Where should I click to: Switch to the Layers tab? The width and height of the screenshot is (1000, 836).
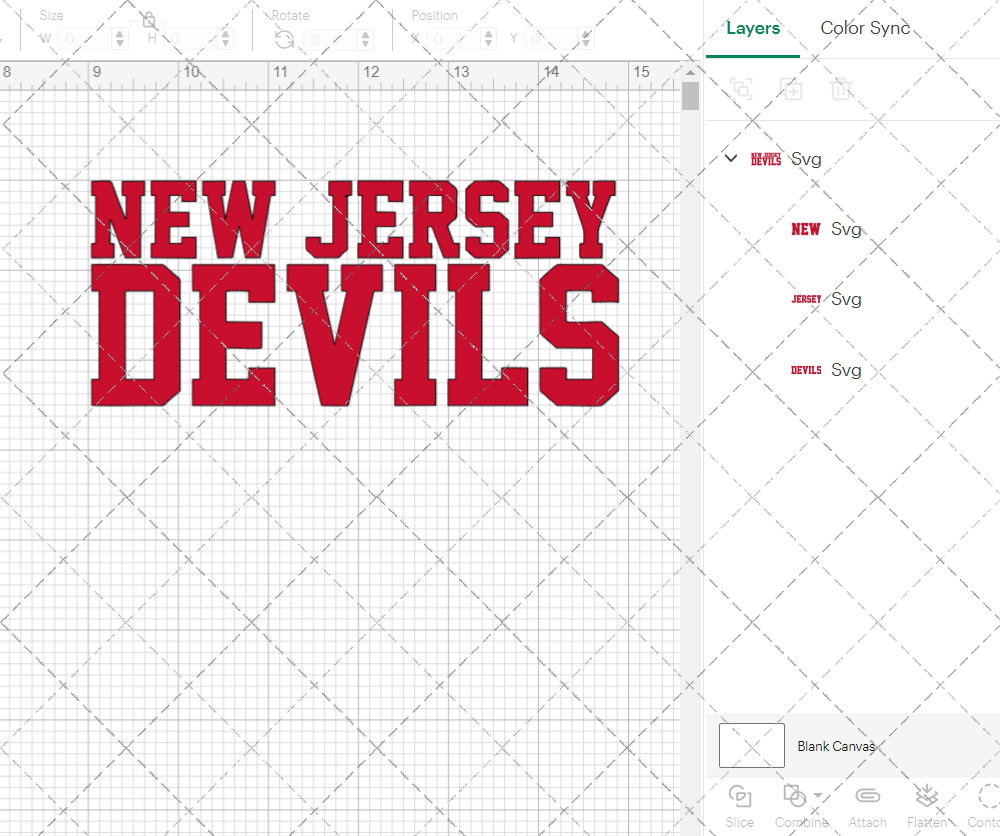[753, 29]
